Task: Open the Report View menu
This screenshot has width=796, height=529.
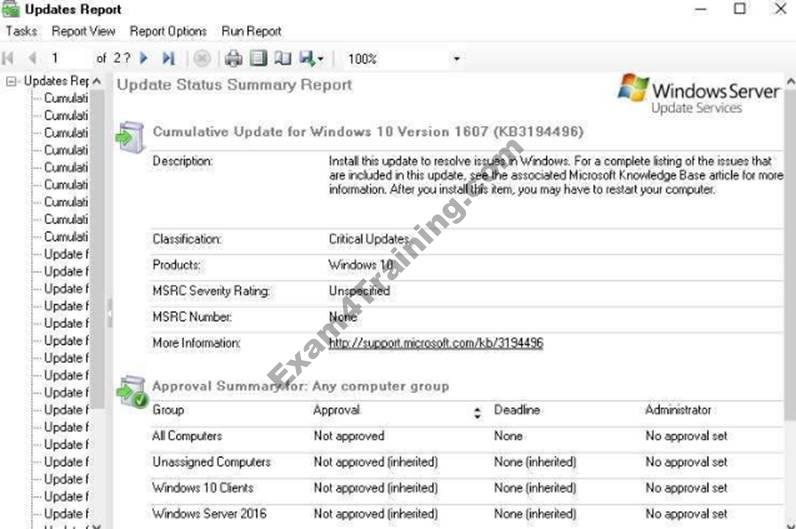Action: pos(83,31)
